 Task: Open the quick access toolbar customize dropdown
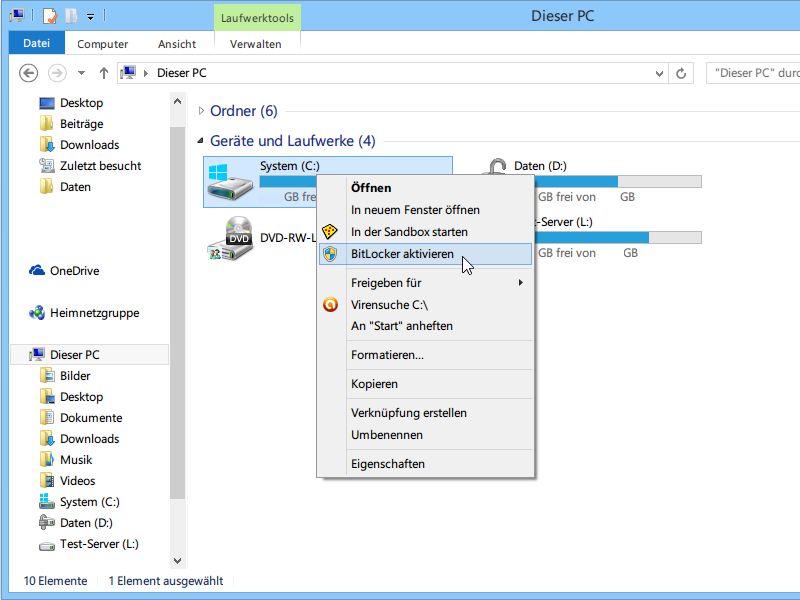(x=90, y=17)
